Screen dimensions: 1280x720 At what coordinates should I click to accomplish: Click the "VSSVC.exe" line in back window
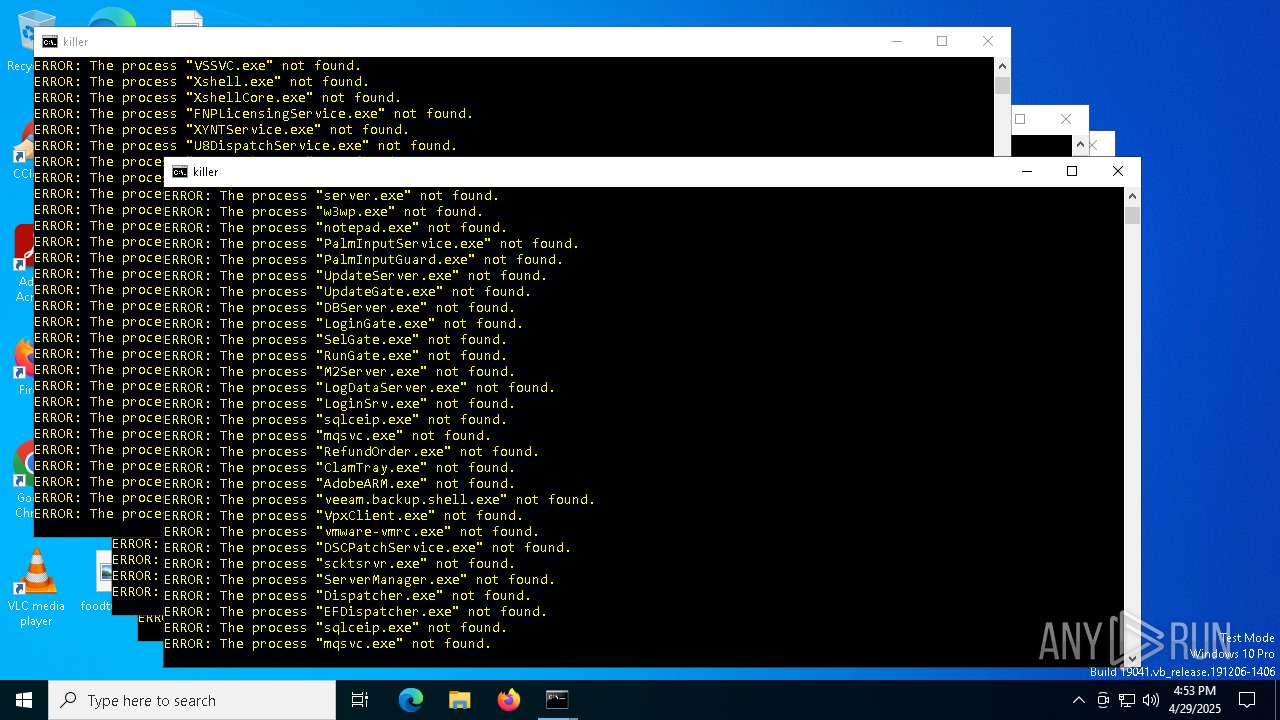click(198, 66)
